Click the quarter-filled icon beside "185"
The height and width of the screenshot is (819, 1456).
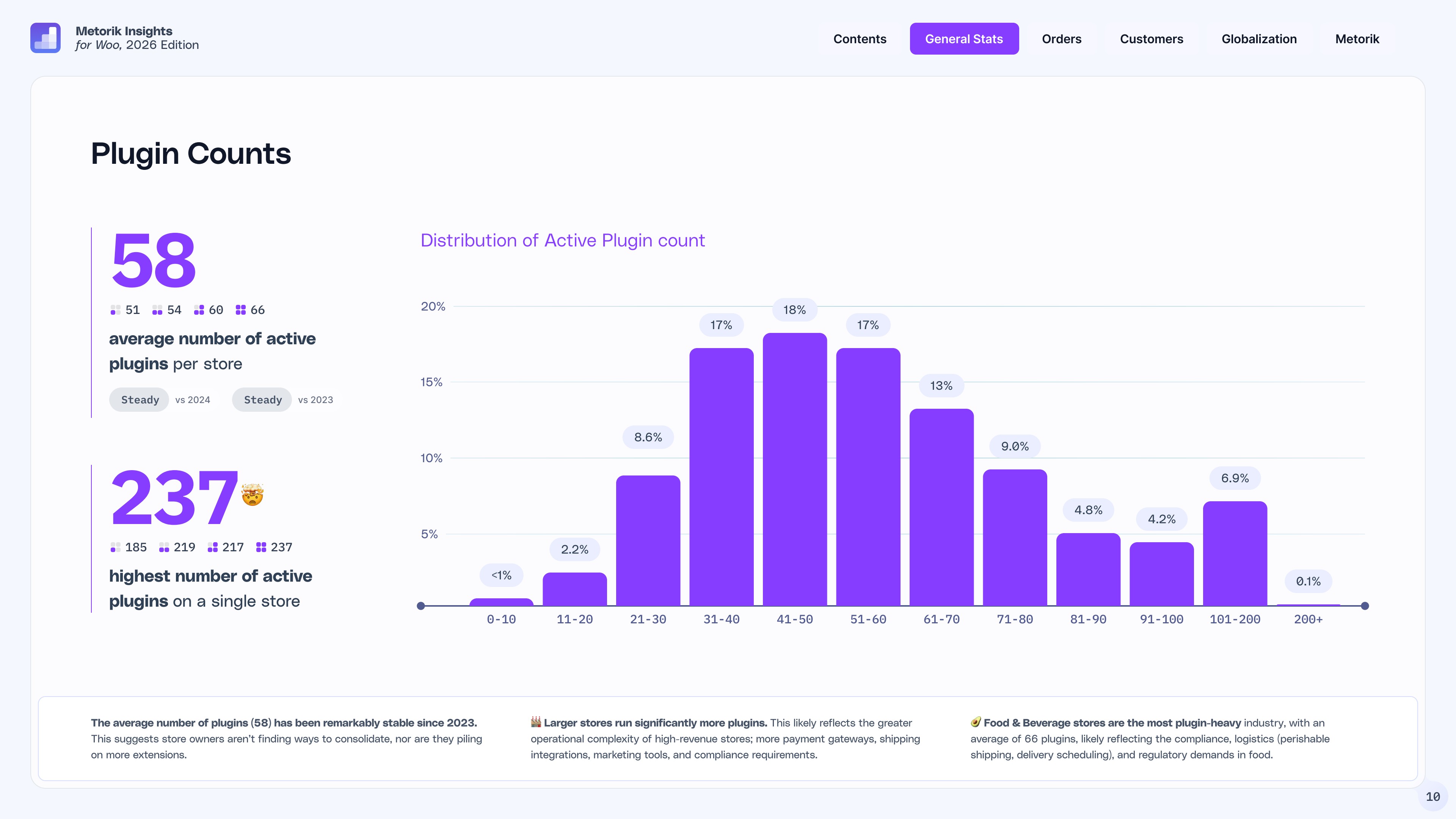[x=115, y=547]
